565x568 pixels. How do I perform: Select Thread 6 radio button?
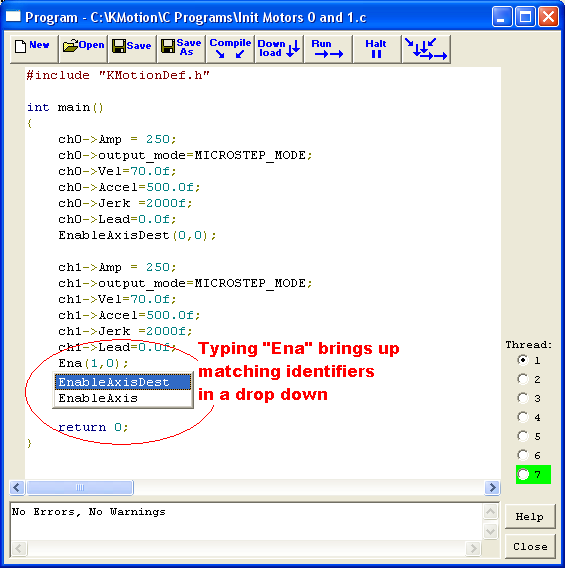click(523, 455)
